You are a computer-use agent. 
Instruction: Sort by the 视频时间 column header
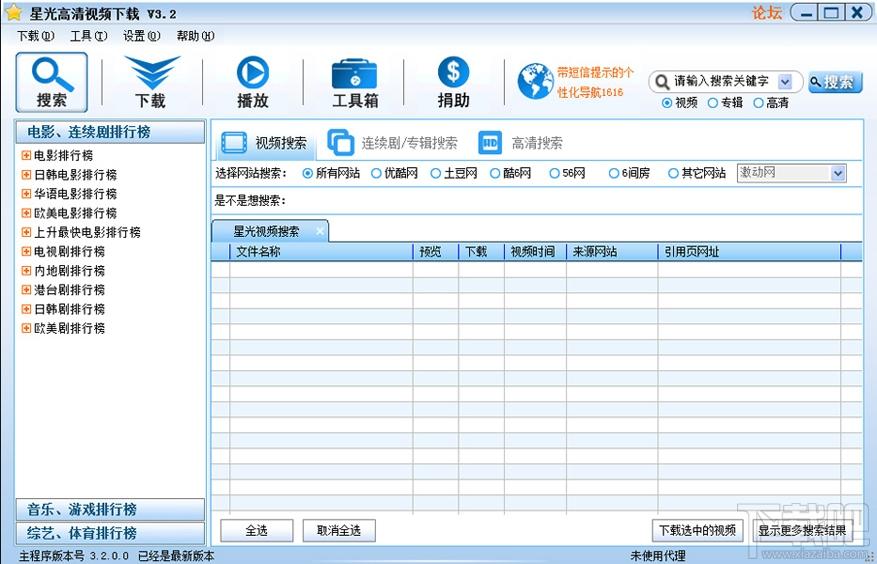tap(535, 252)
